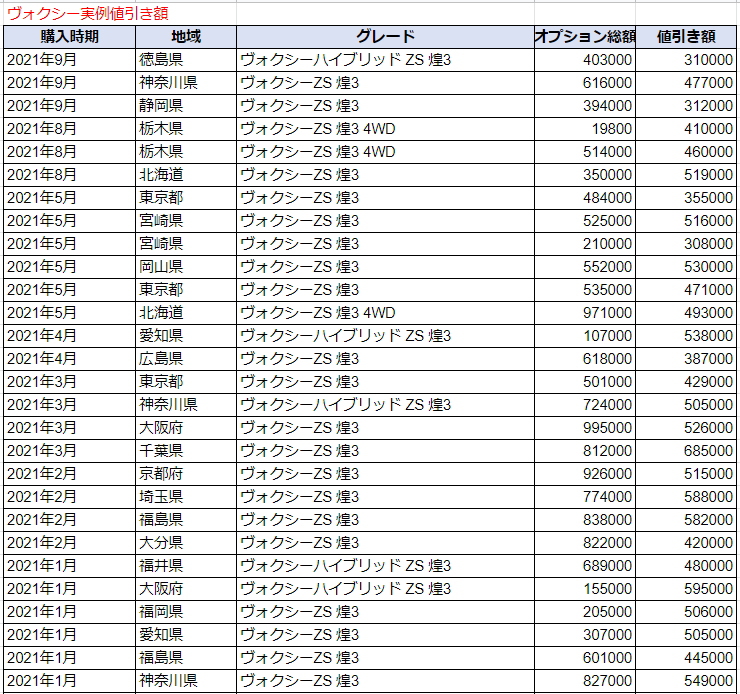The width and height of the screenshot is (740, 694).
Task: Click the 岡山県 region cell
Action: 186,267
